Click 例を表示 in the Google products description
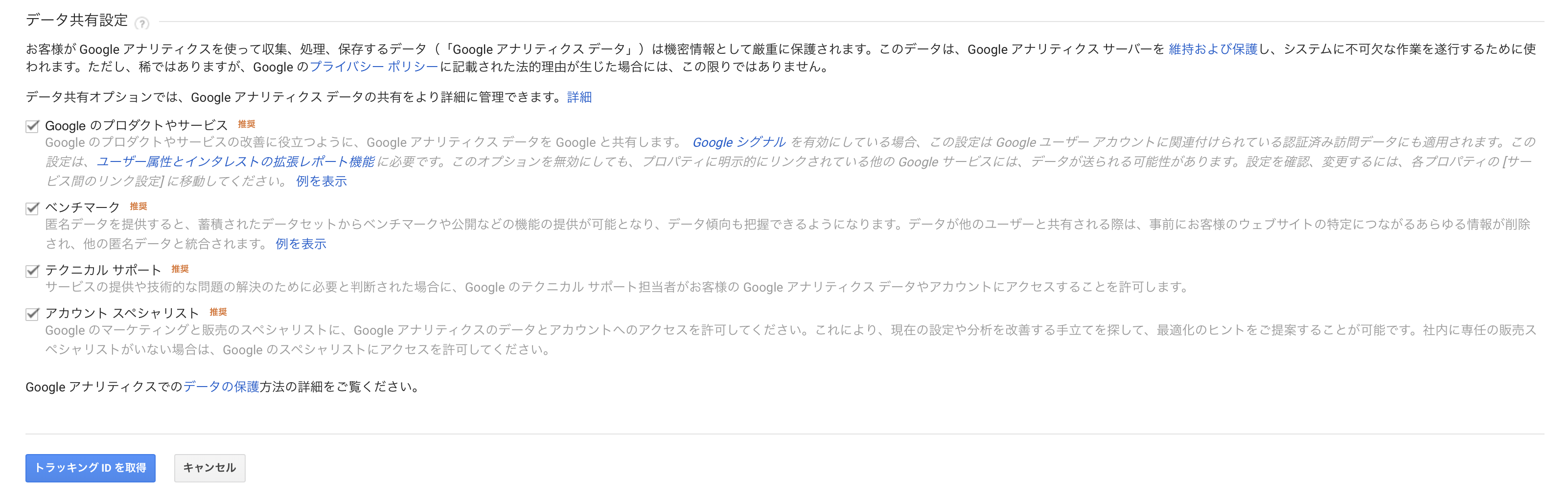 [x=322, y=181]
